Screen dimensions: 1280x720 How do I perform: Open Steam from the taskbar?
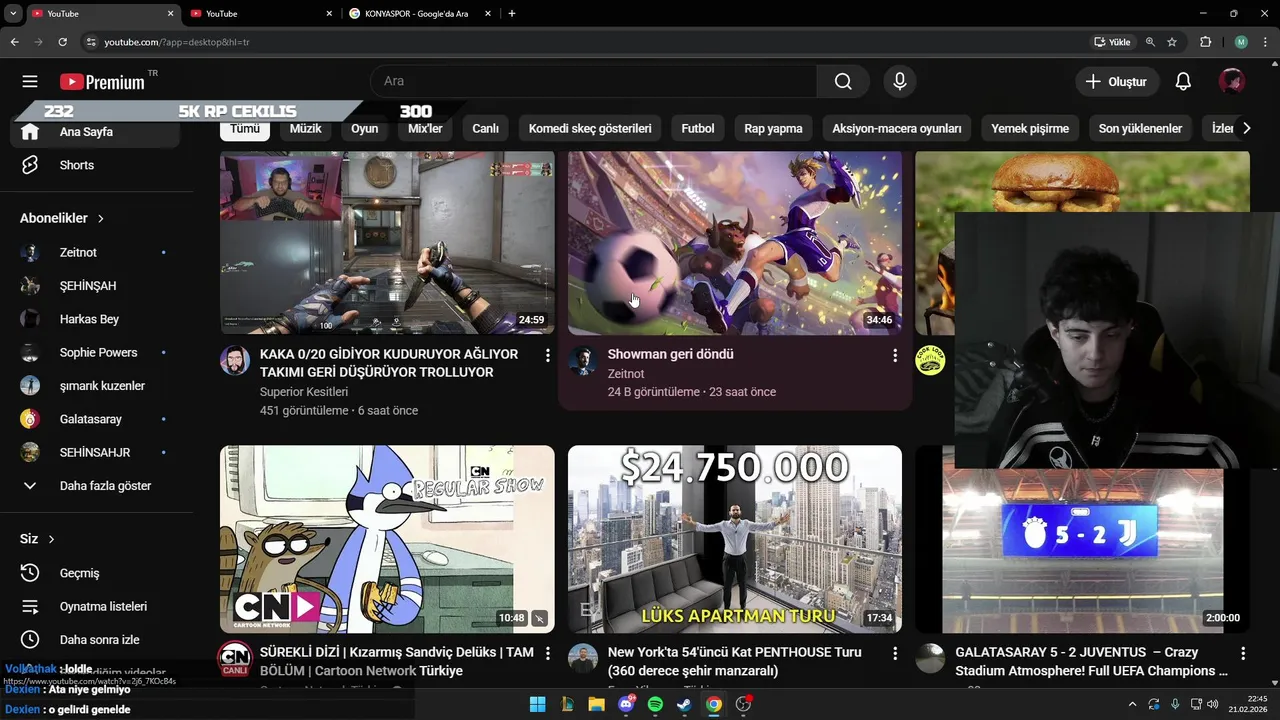684,704
